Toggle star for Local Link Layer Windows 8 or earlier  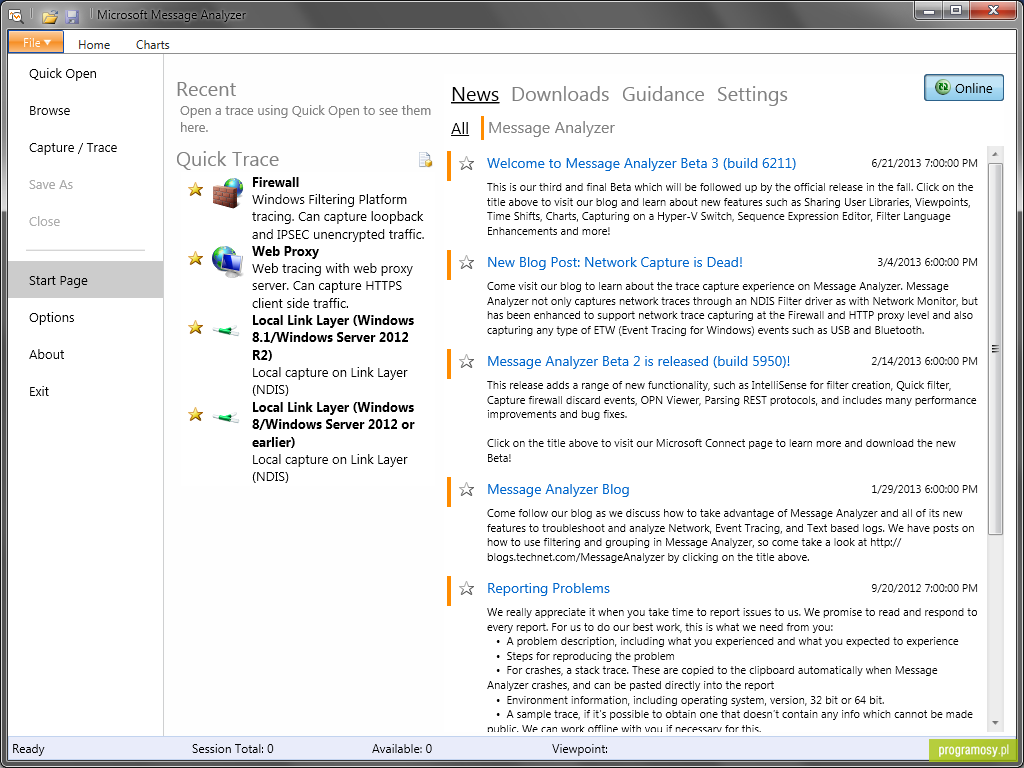tap(195, 414)
